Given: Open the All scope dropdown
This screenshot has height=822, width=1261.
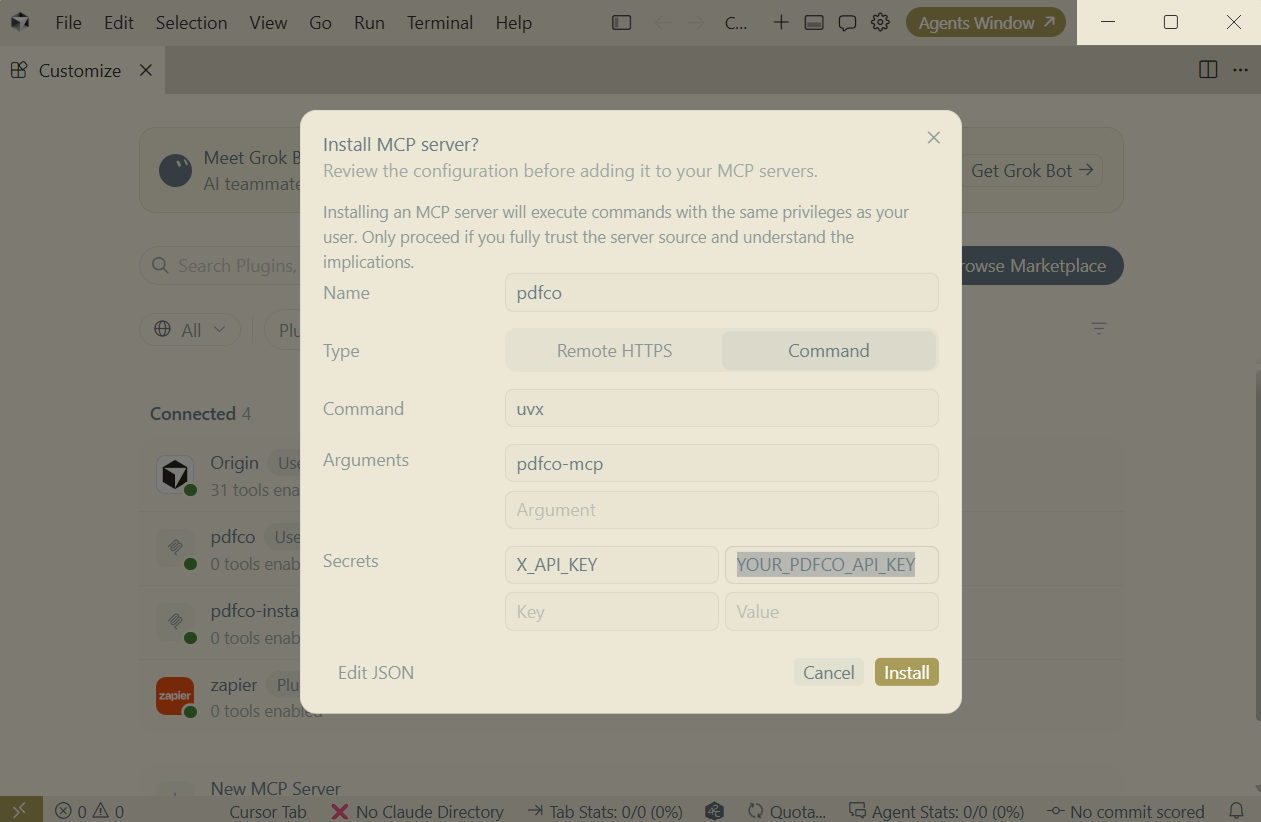Looking at the screenshot, I should click(190, 330).
